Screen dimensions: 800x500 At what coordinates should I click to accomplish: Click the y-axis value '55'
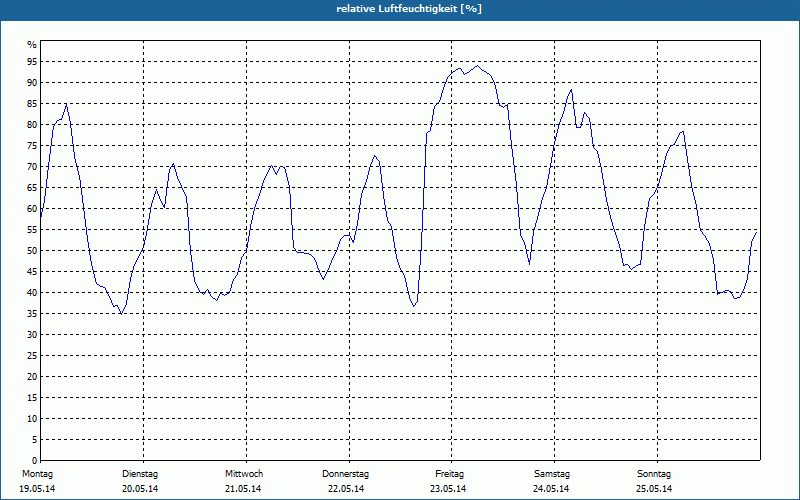pyautogui.click(x=32, y=230)
